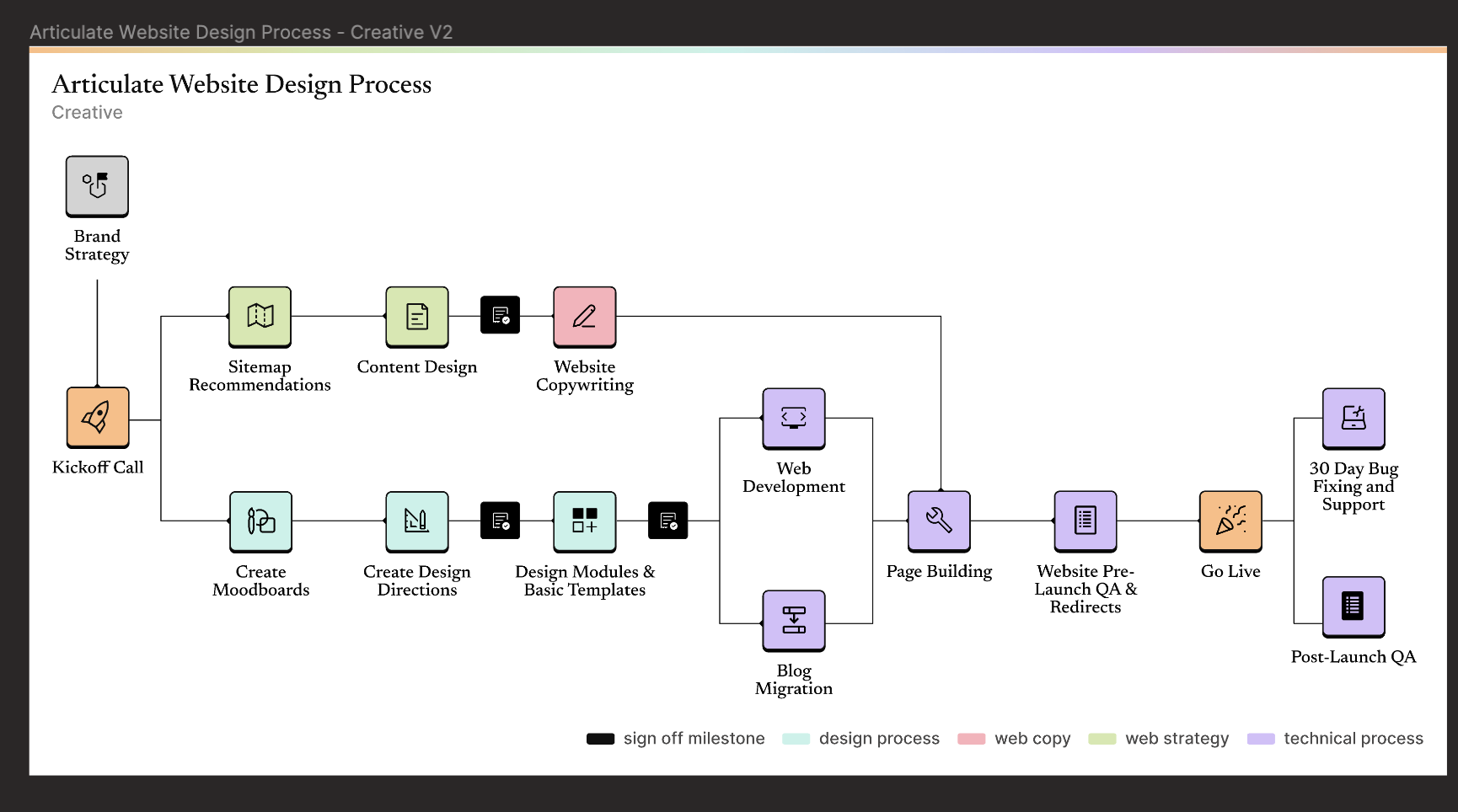Click sign-off milestone after Design Modules
This screenshot has height=812, width=1458.
point(668,521)
